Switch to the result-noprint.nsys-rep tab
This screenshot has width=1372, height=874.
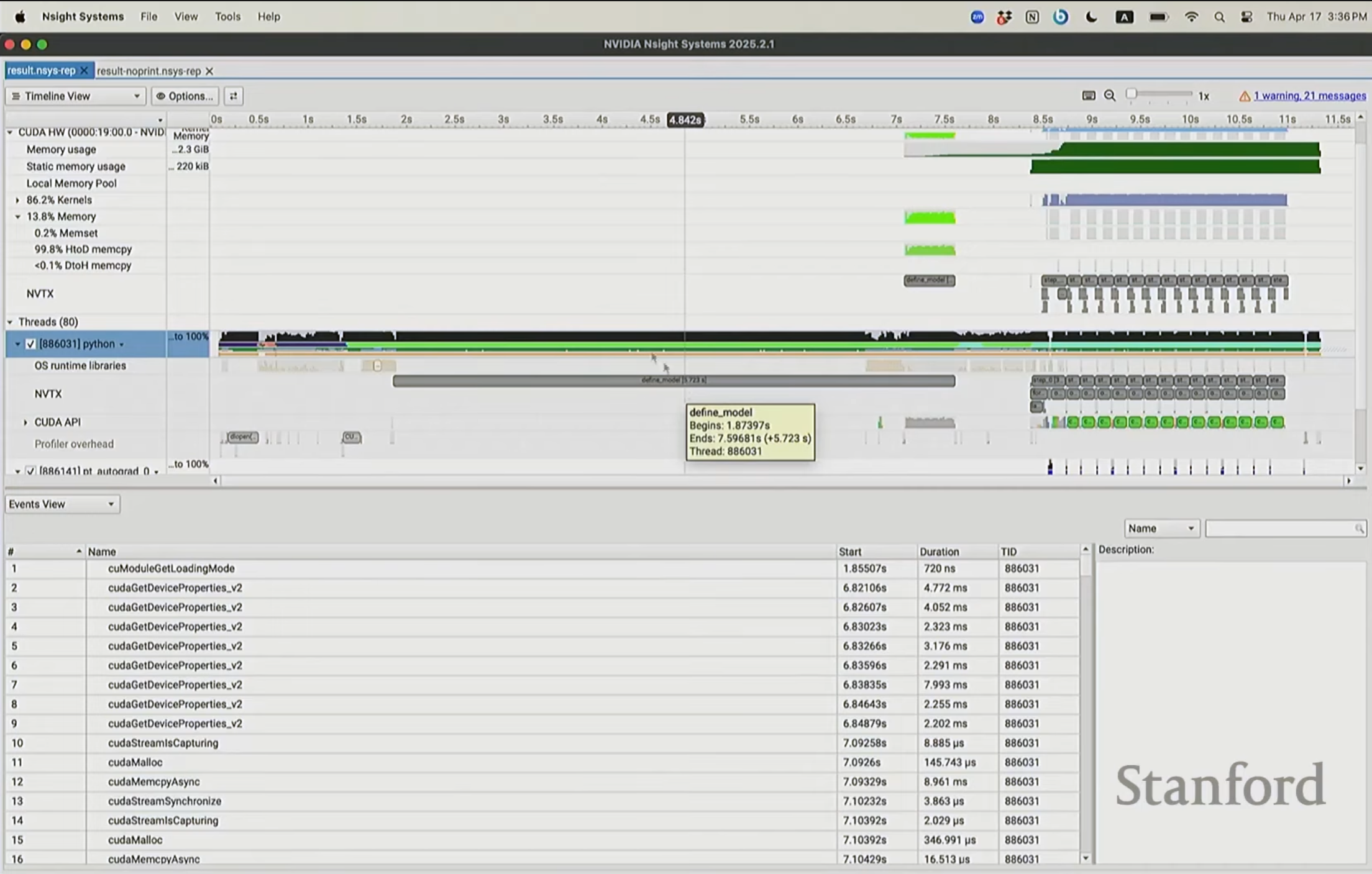pyautogui.click(x=149, y=71)
